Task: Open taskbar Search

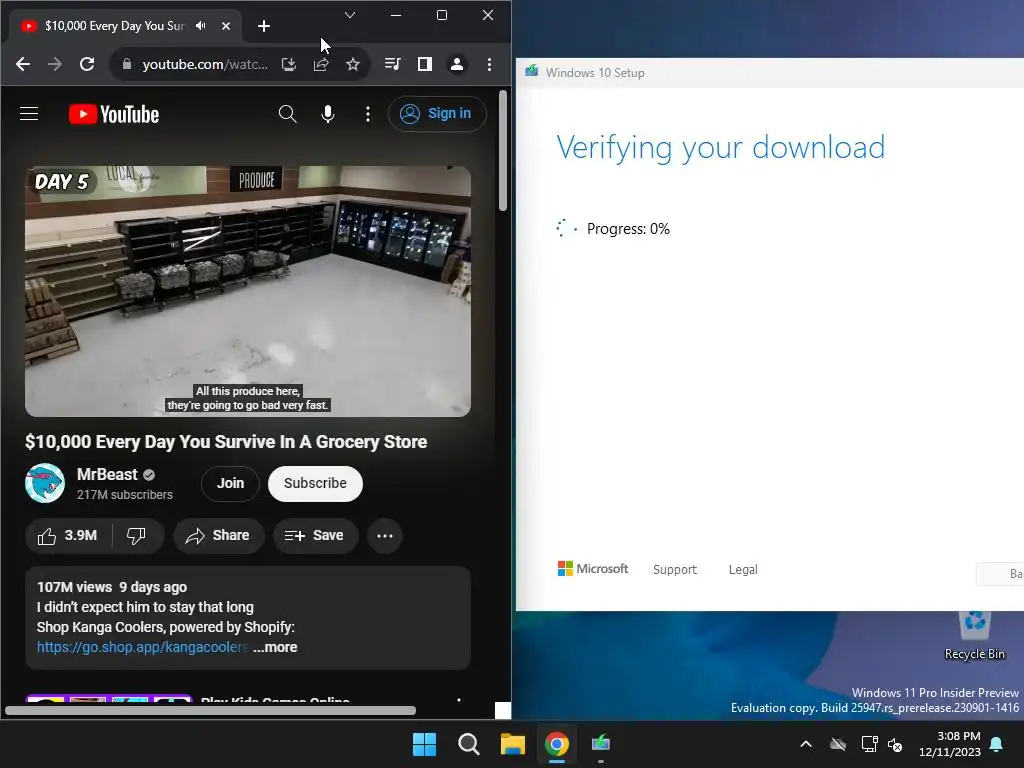Action: click(469, 744)
